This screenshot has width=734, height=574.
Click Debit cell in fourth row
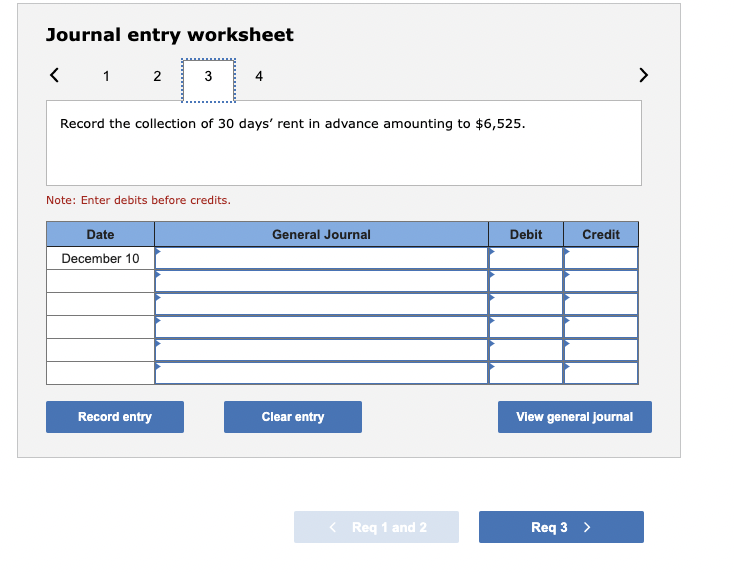coord(526,327)
